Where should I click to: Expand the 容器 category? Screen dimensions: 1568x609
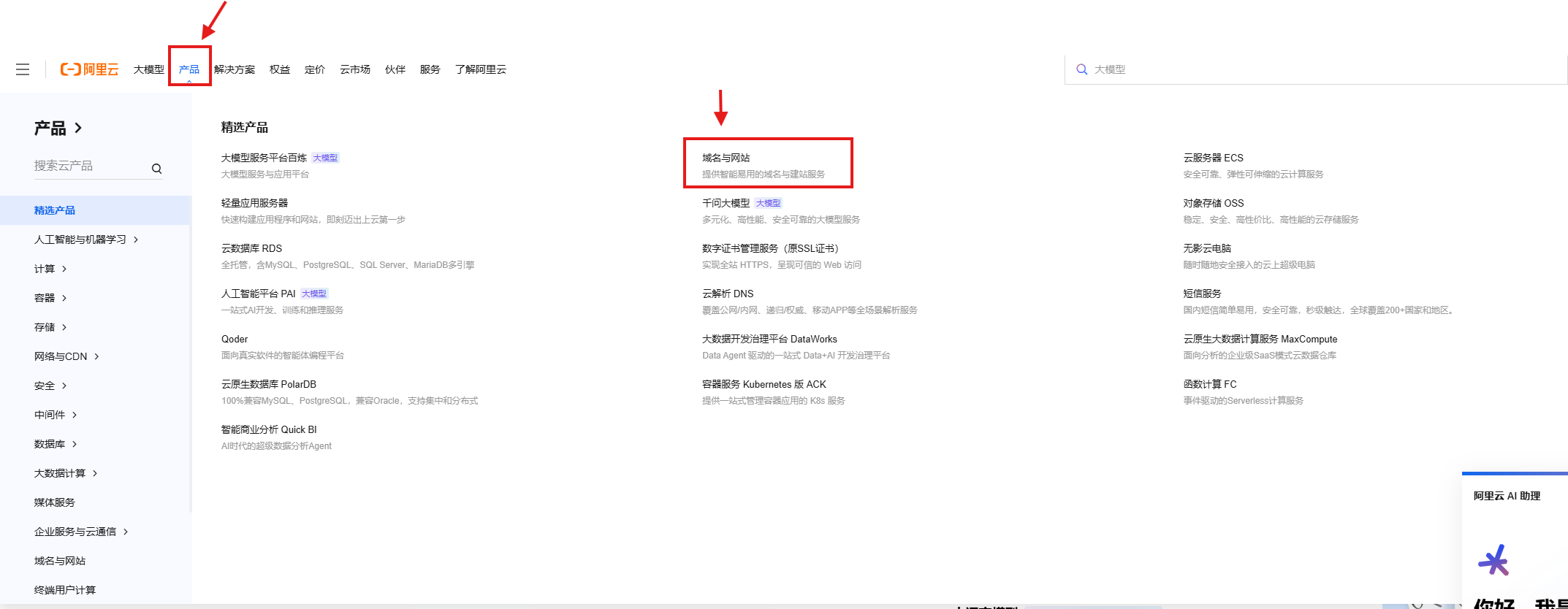click(x=50, y=298)
